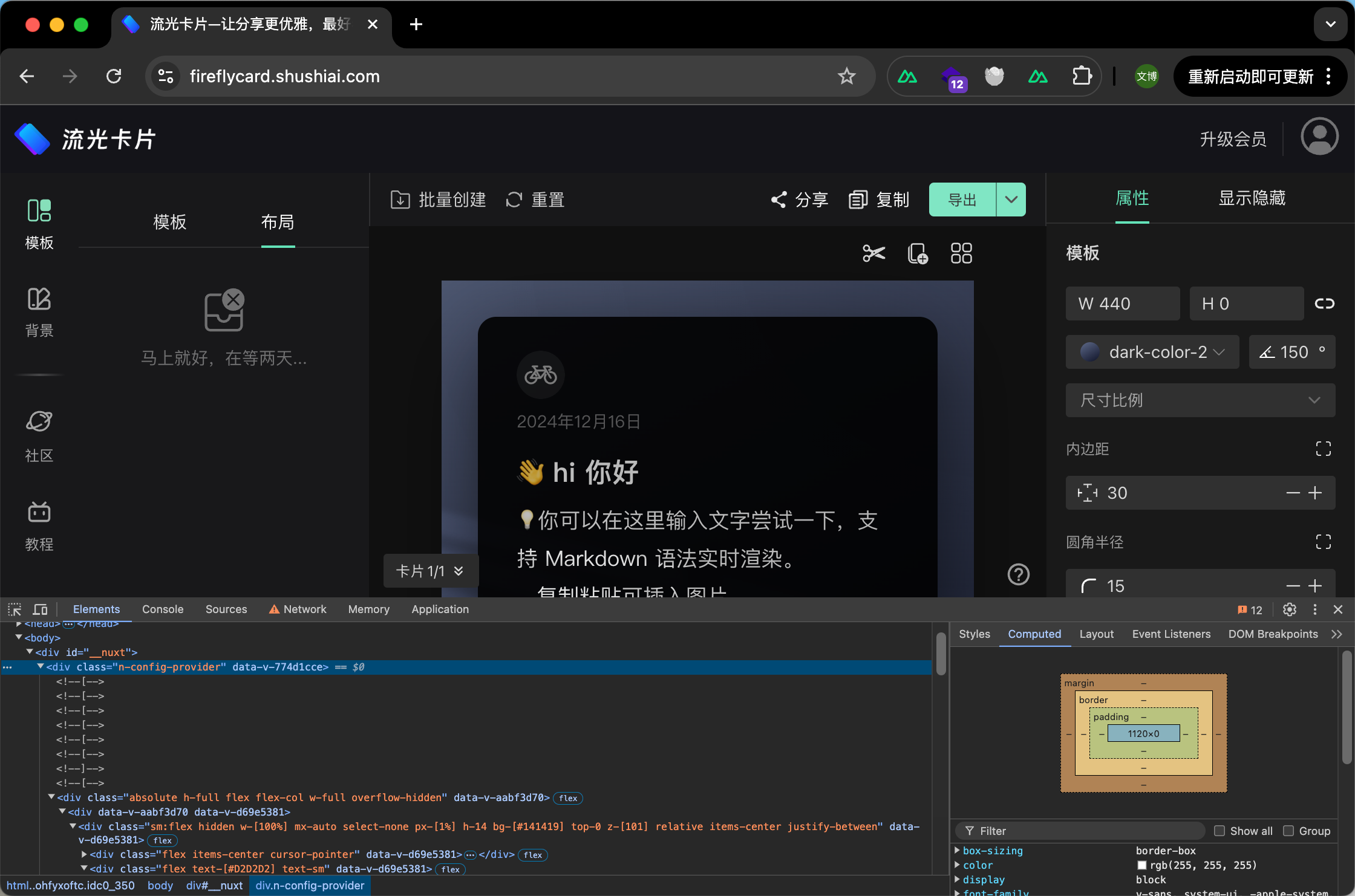Open the grid layout icon above the card
The image size is (1355, 896).
[x=961, y=253]
